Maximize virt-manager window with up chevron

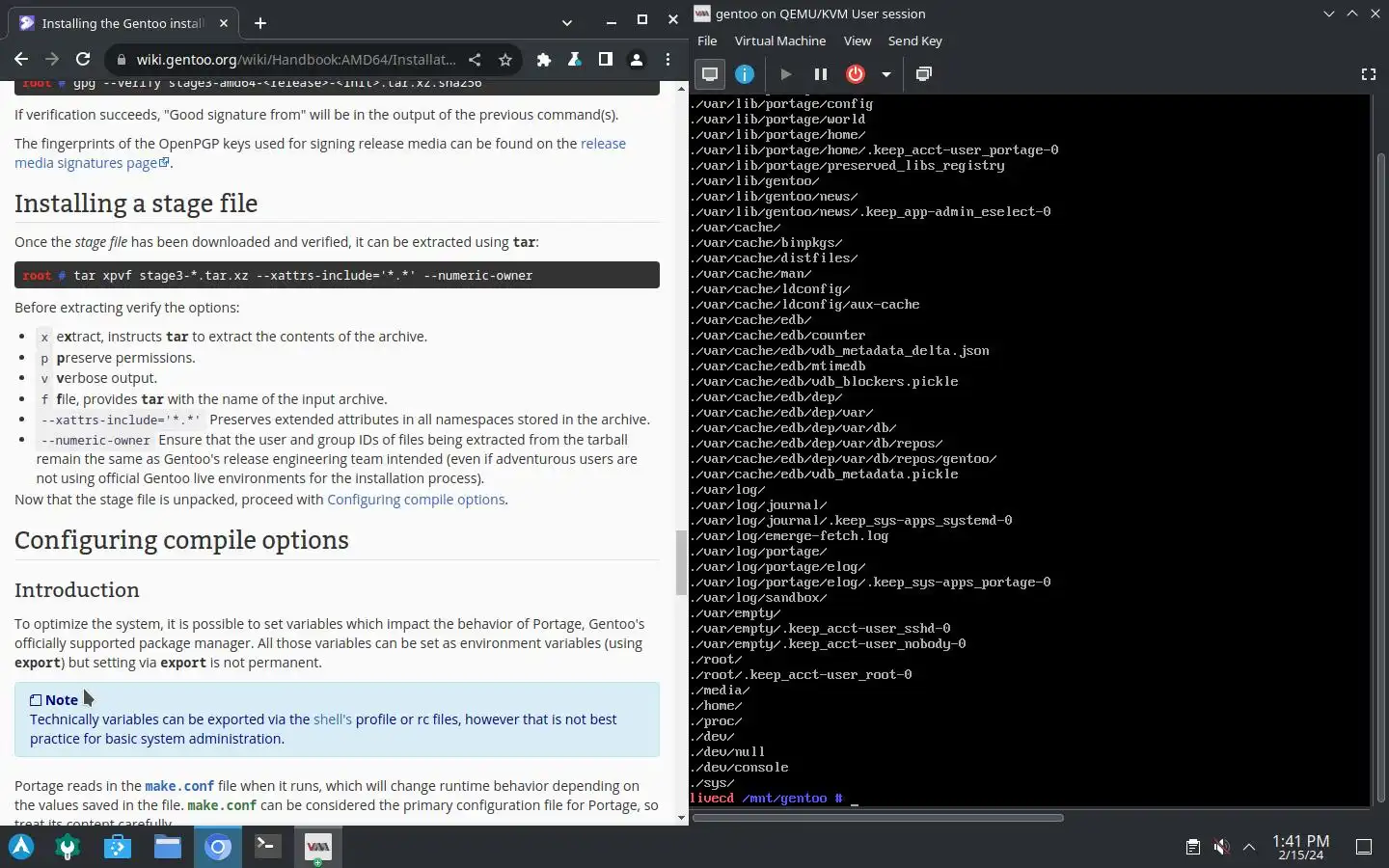coord(1352,14)
